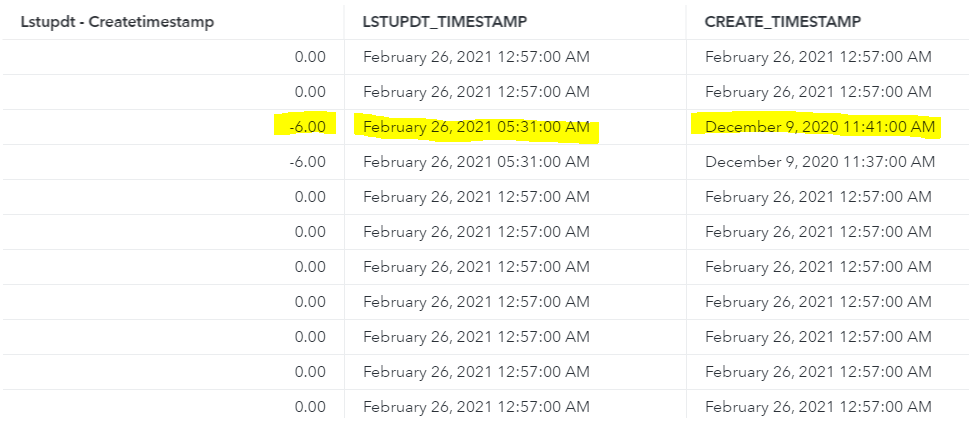Select the last row's 0.00 difference cell

point(310,407)
